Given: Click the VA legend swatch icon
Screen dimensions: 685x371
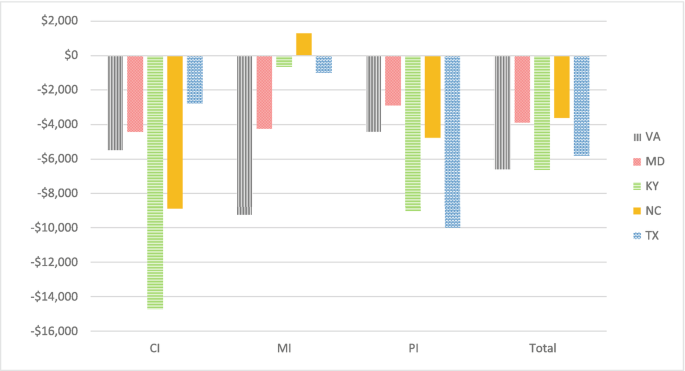Looking at the screenshot, I should pyautogui.click(x=637, y=138).
